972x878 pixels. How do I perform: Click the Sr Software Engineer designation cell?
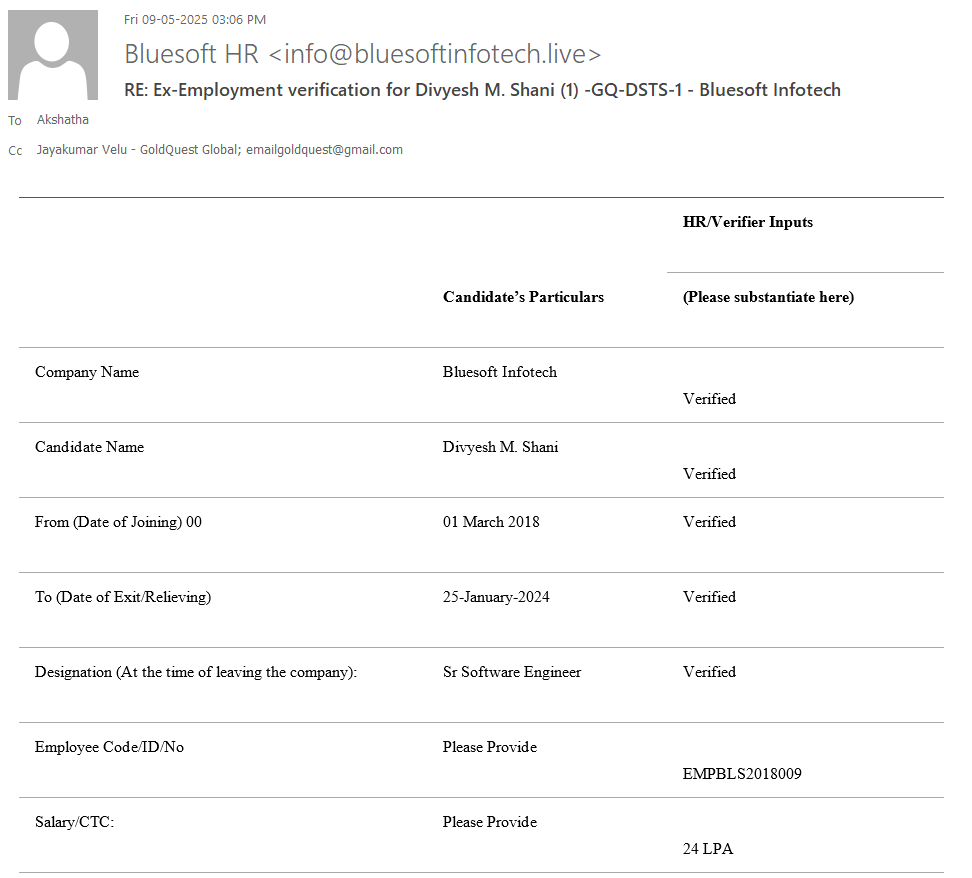click(511, 672)
